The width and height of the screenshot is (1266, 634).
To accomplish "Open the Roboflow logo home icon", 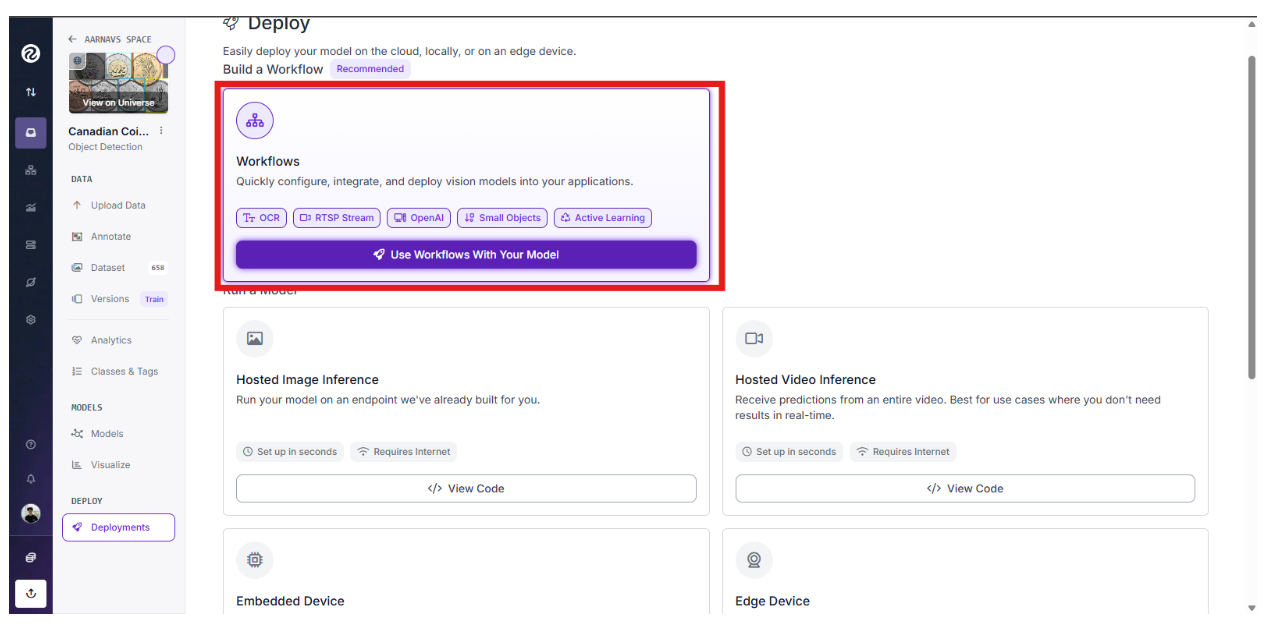I will tap(31, 54).
